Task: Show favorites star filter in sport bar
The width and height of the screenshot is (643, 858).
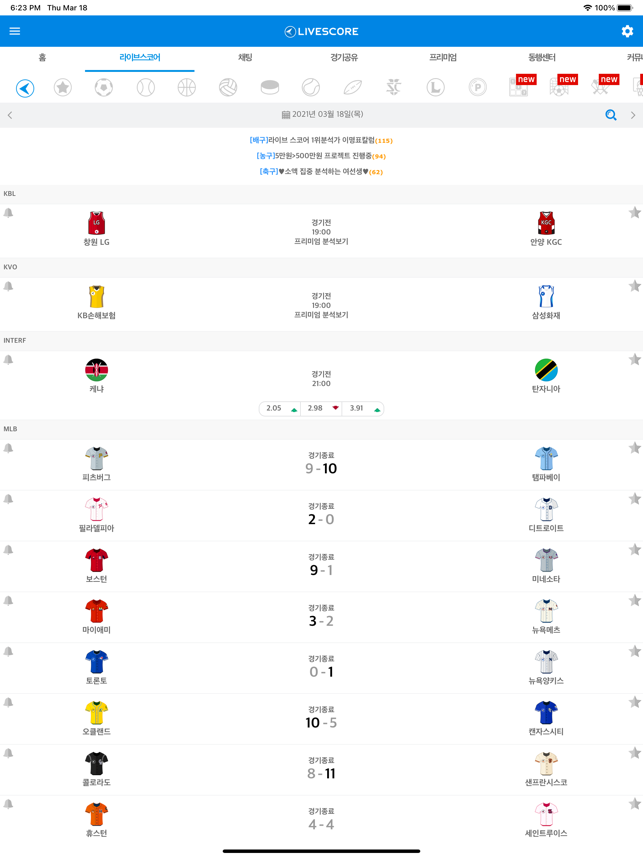Action: pos(63,88)
